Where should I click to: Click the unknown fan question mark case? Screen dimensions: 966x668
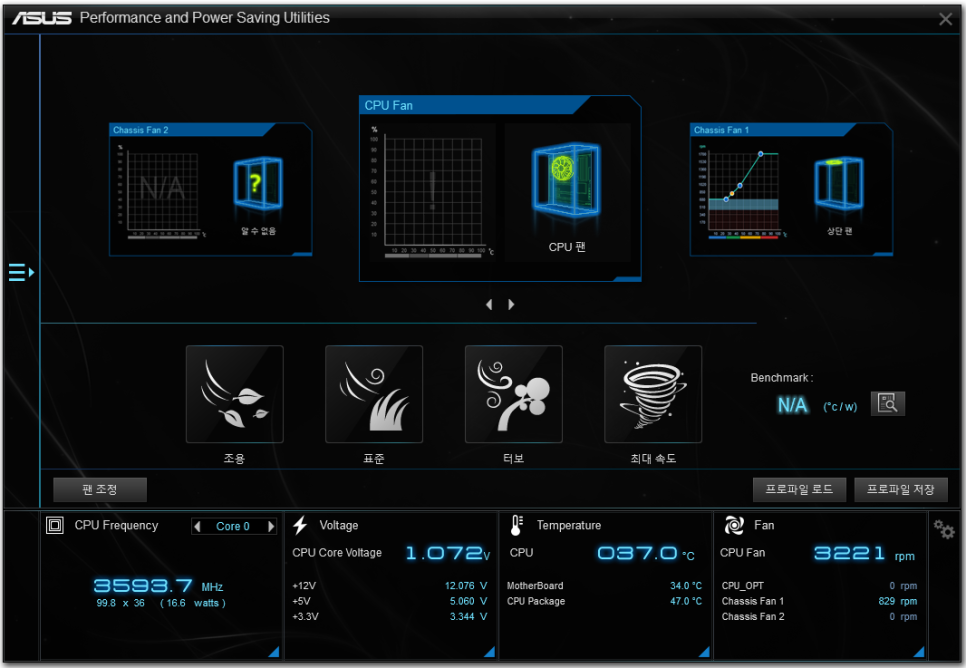click(258, 184)
